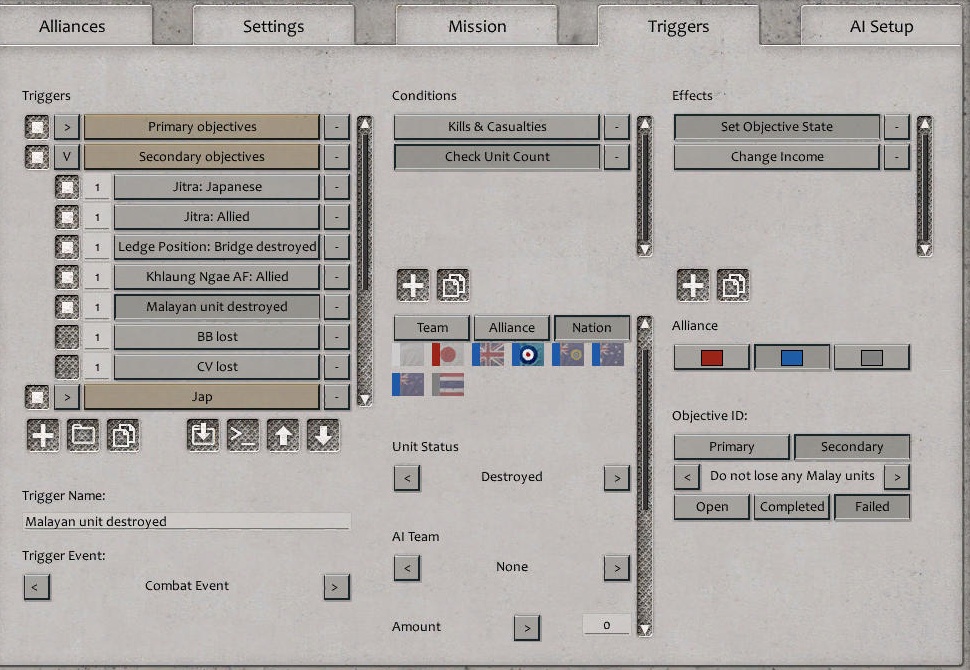Select the Australia nation flag
This screenshot has height=670, width=970.
608,354
